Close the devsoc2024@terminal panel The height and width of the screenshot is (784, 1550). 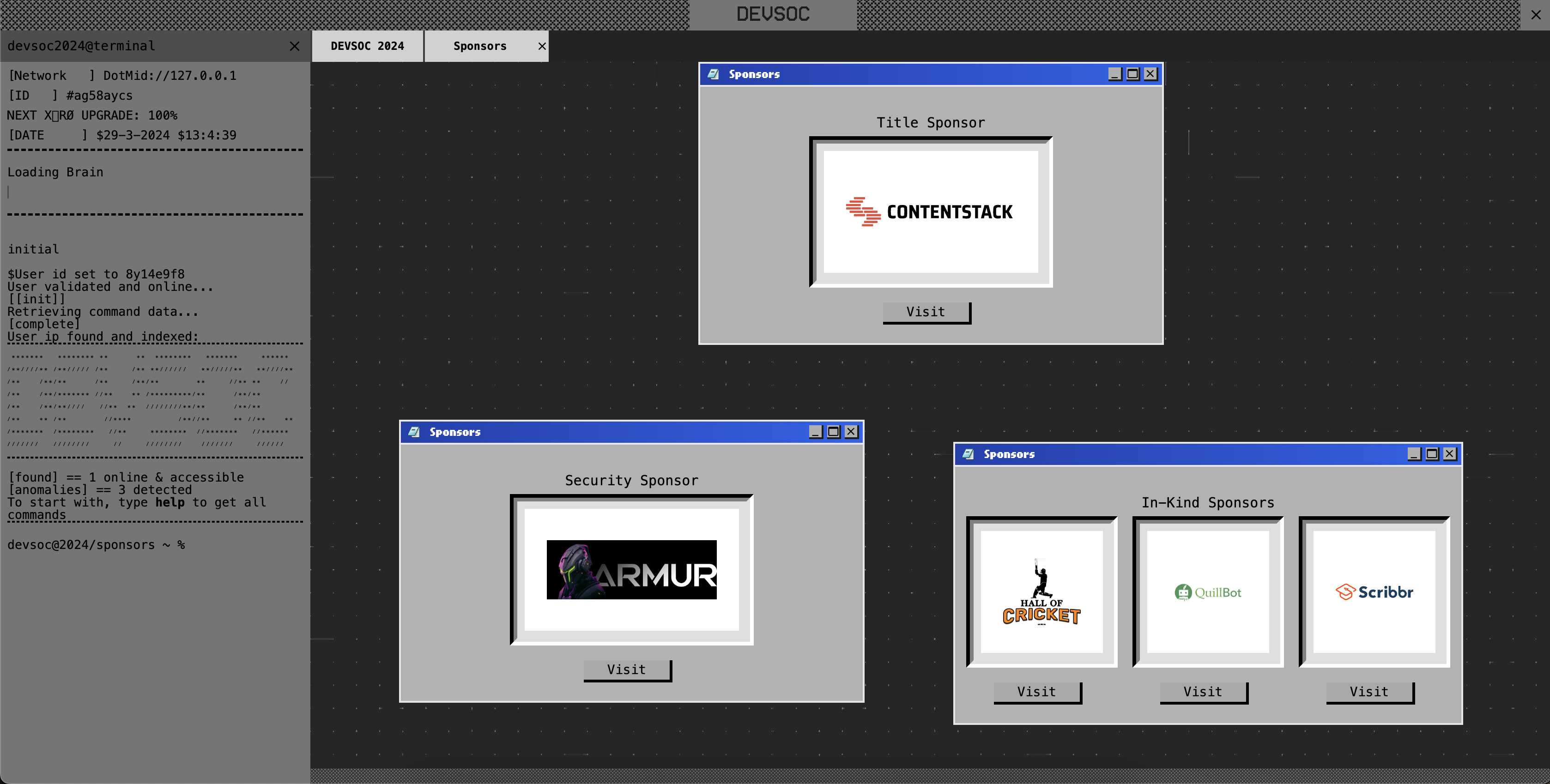294,46
